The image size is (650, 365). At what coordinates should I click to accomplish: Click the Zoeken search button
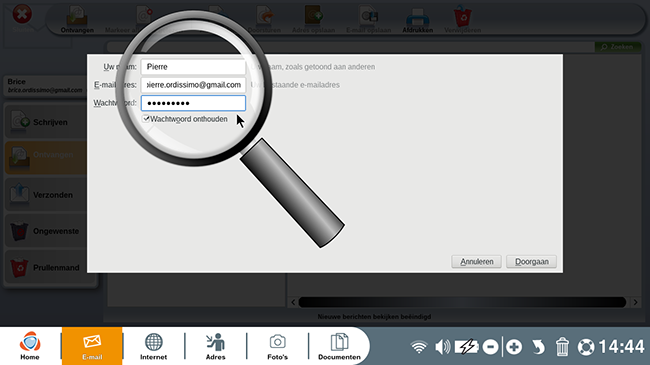click(617, 47)
